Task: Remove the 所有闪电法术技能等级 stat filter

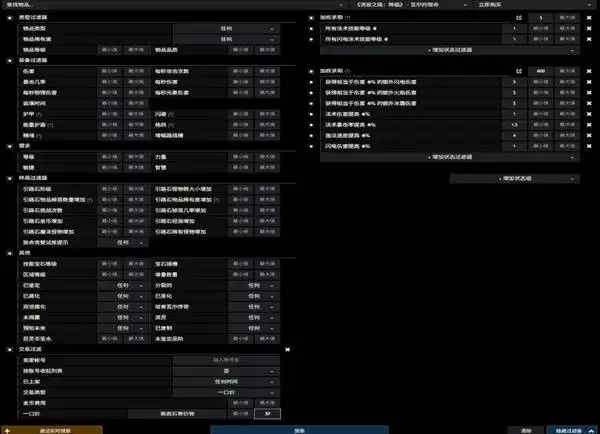Action: [x=589, y=39]
